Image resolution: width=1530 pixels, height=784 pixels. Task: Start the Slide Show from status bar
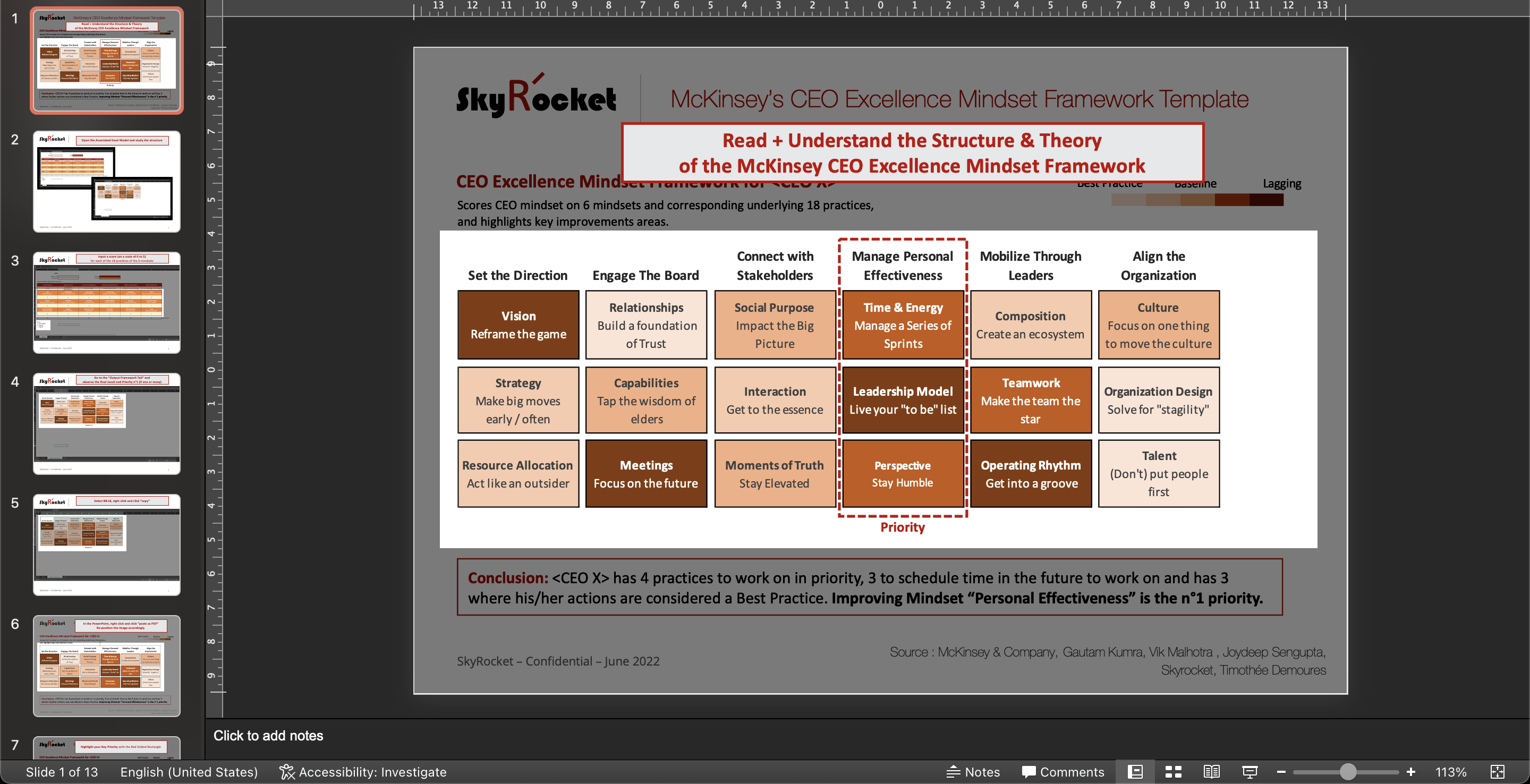[x=1249, y=772]
